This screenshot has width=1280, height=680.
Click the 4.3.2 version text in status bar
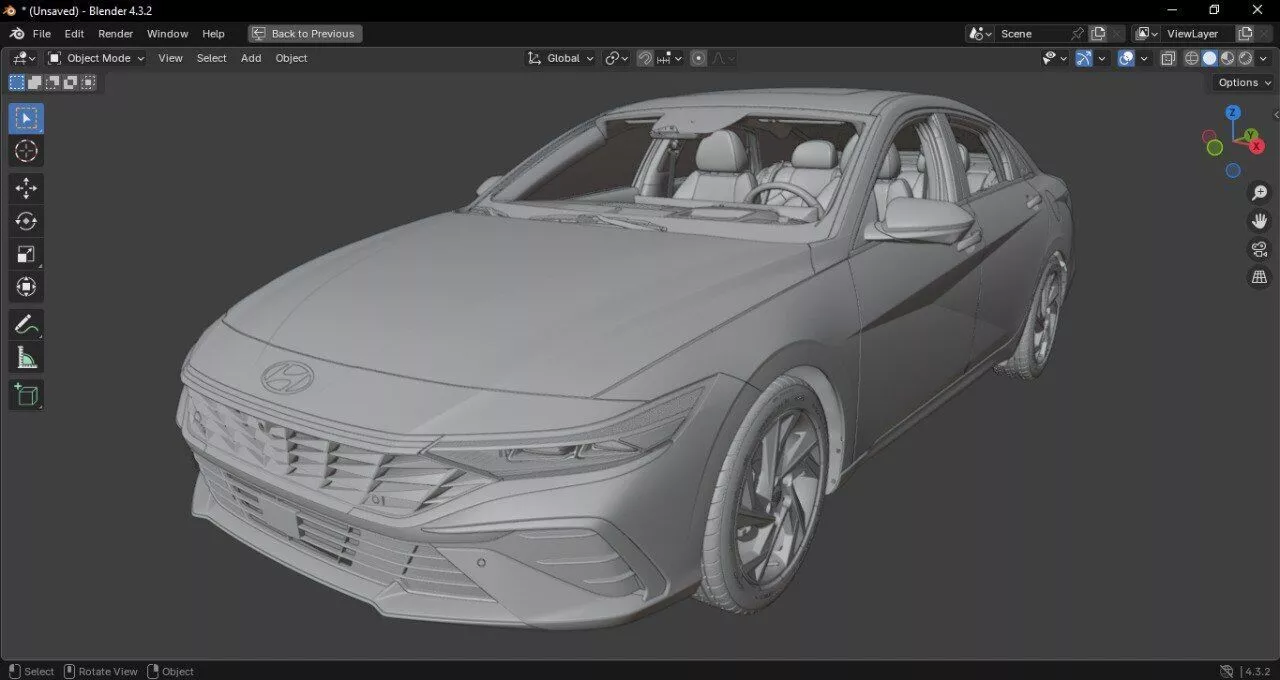tap(1258, 671)
